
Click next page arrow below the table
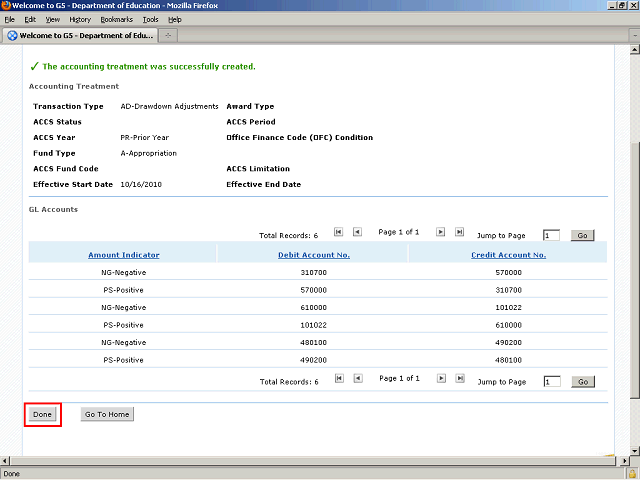click(x=440, y=379)
